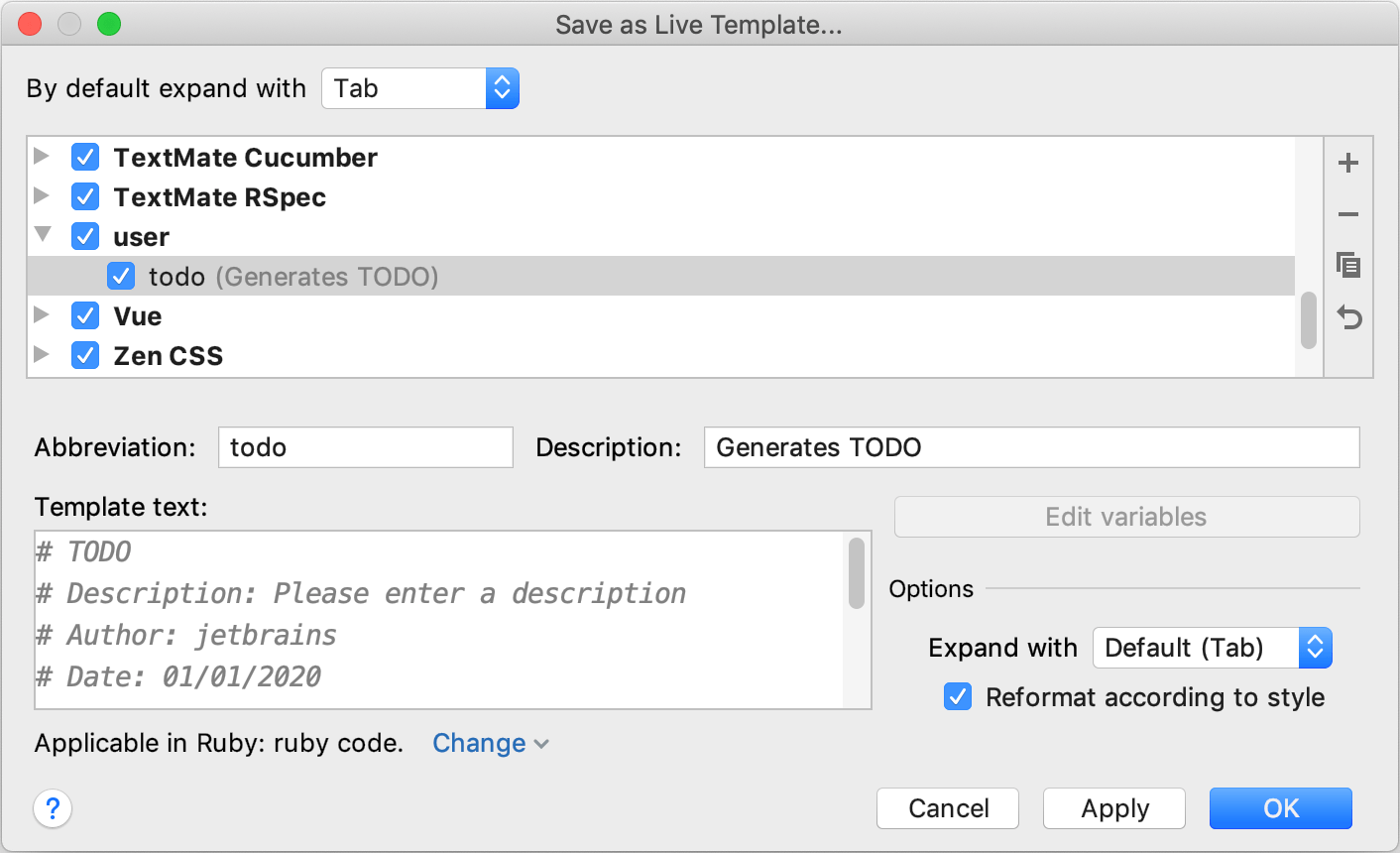Viewport: 1400px width, 853px height.
Task: Collapse the user template group
Action: [43, 236]
